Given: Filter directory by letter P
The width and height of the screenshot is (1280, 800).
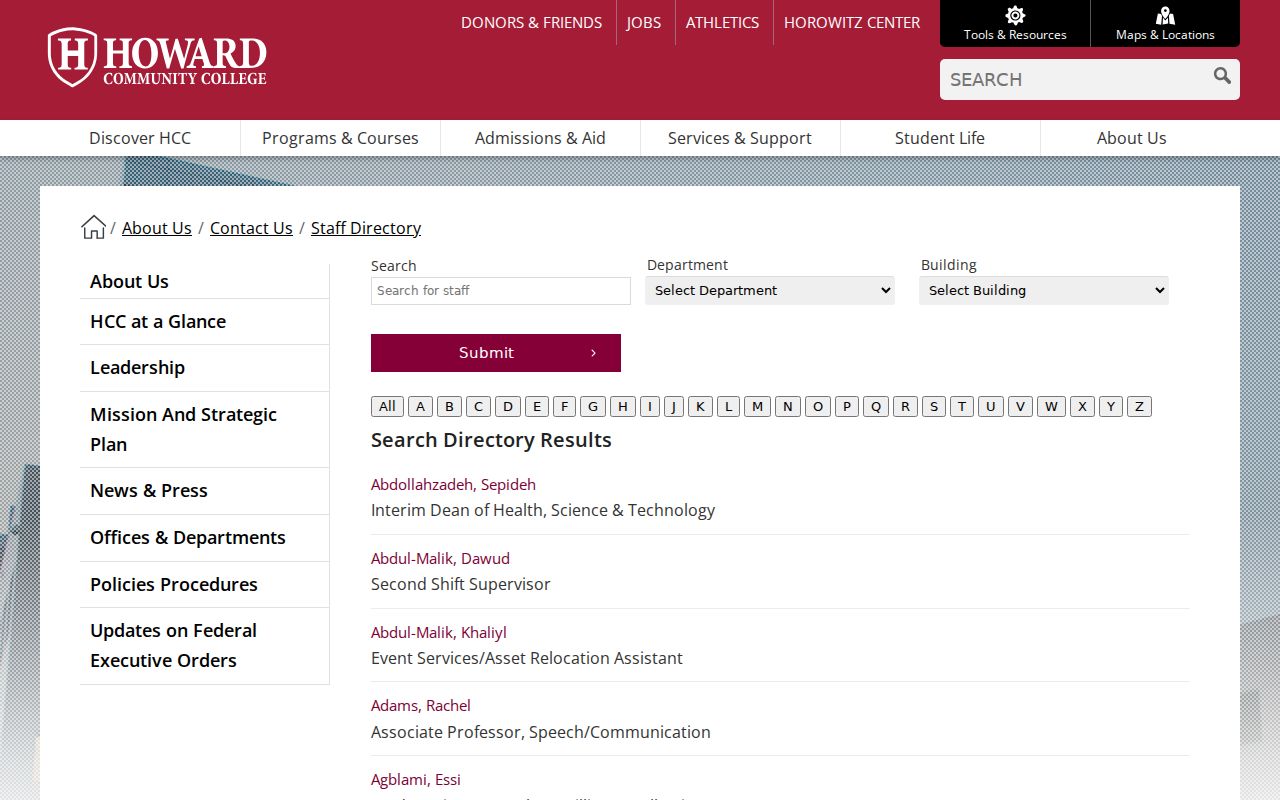Looking at the screenshot, I should (x=847, y=406).
